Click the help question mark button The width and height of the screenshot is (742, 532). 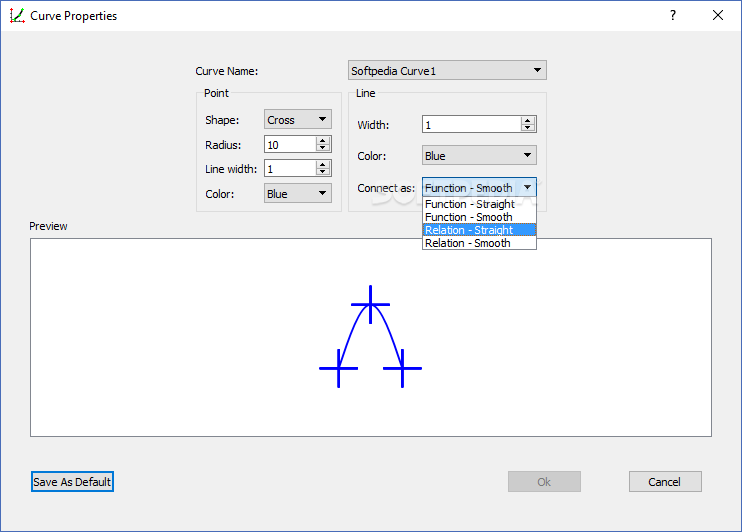coord(673,16)
